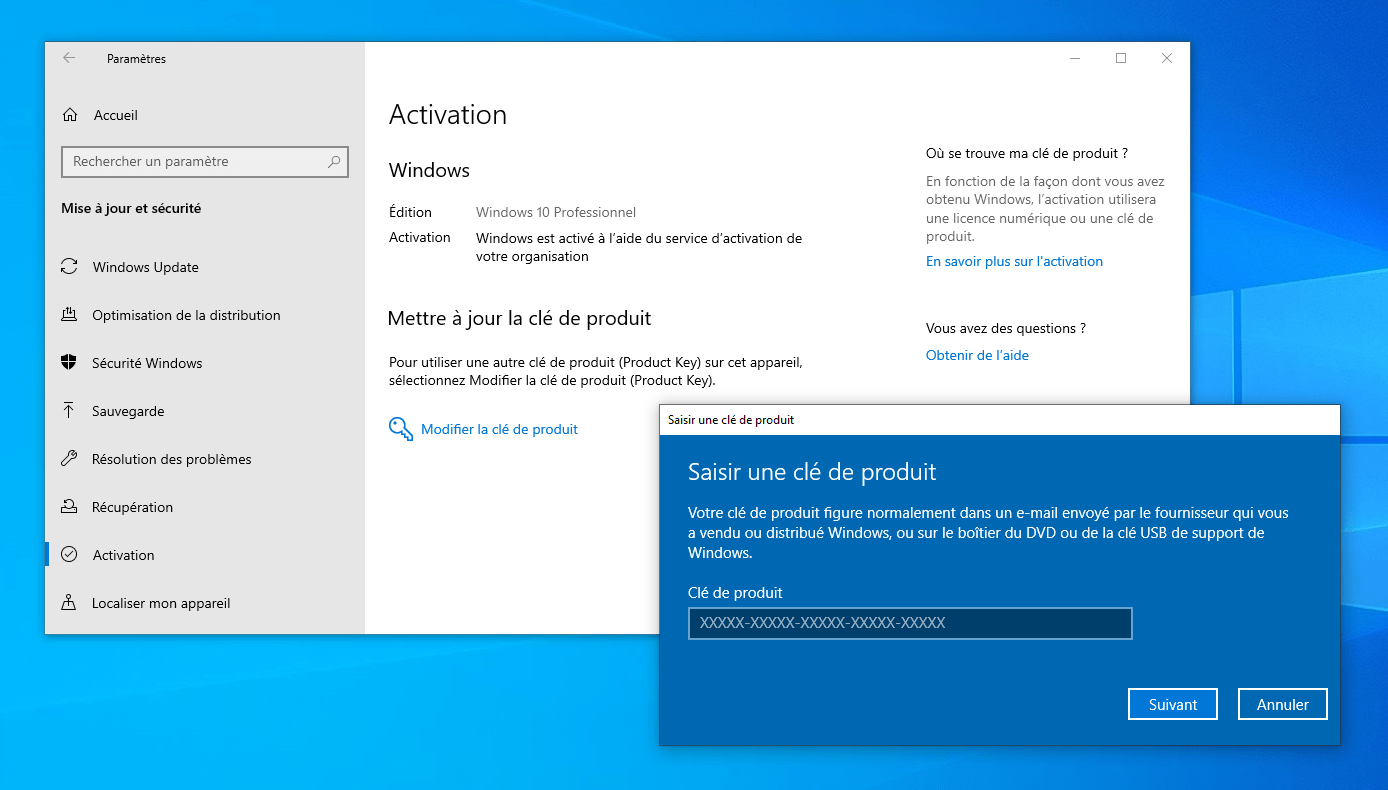Viewport: 1388px width, 790px height.
Task: Maximize the Paramètres window
Action: [x=1121, y=58]
